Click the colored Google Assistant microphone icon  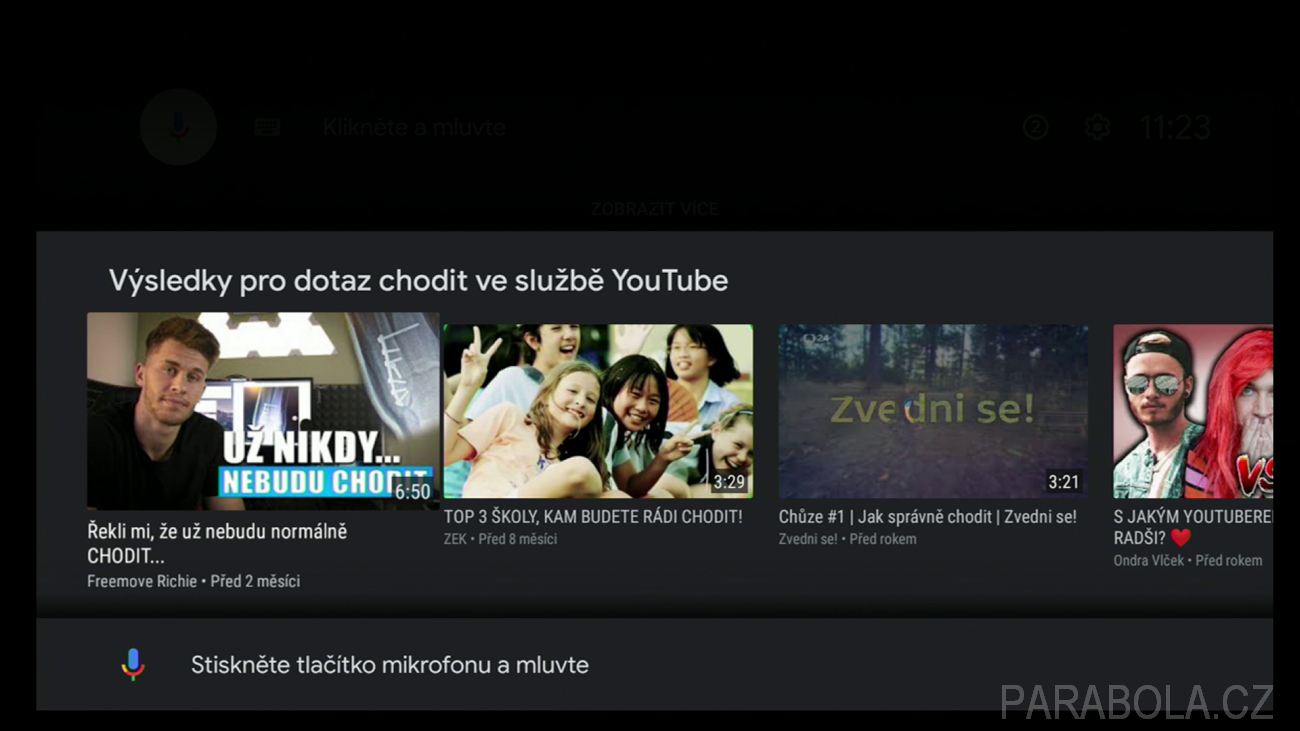pos(133,665)
